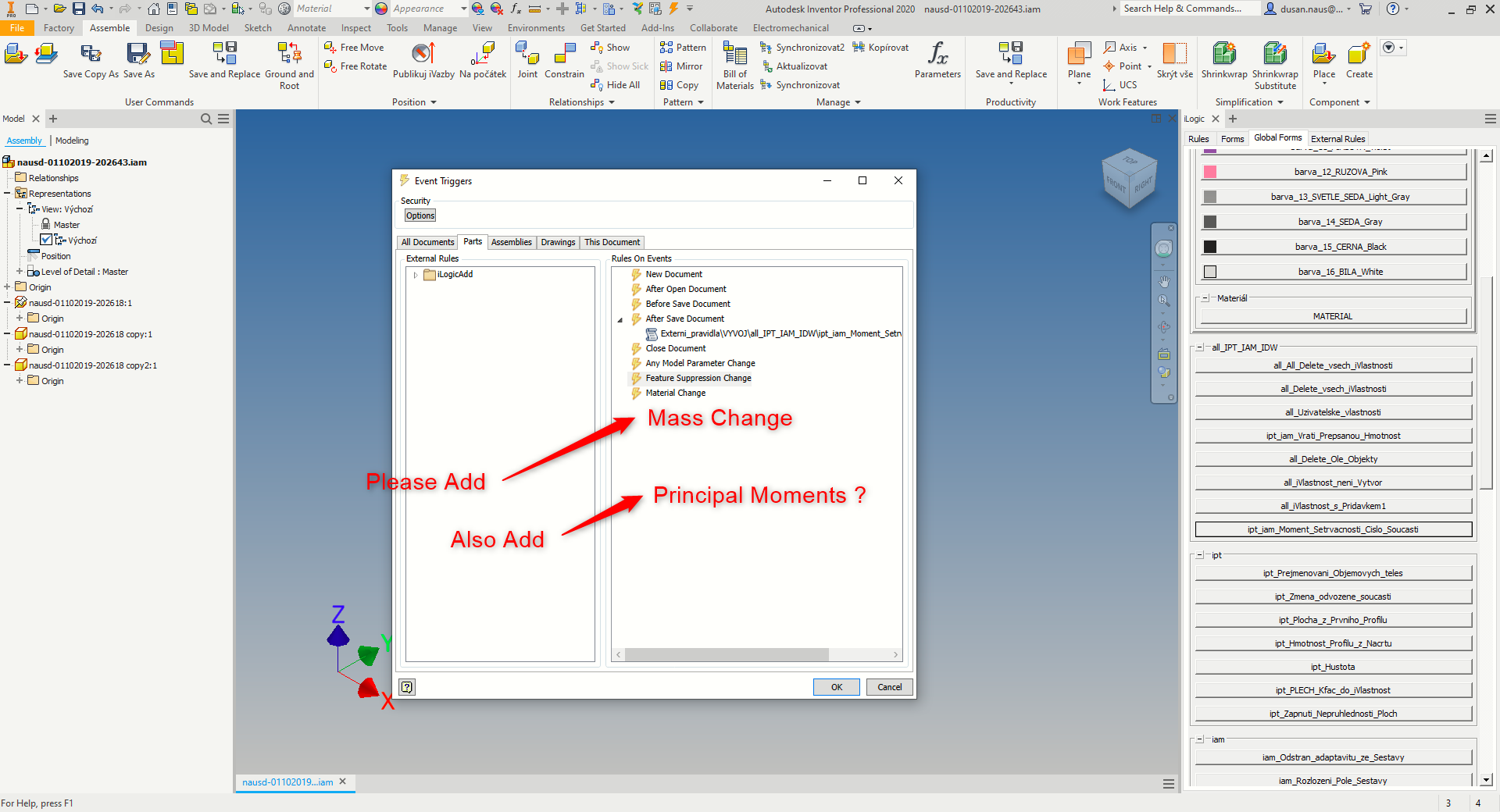Click the Mirror tool in Pattern panel
This screenshot has width=1500, height=812.
coord(681,66)
